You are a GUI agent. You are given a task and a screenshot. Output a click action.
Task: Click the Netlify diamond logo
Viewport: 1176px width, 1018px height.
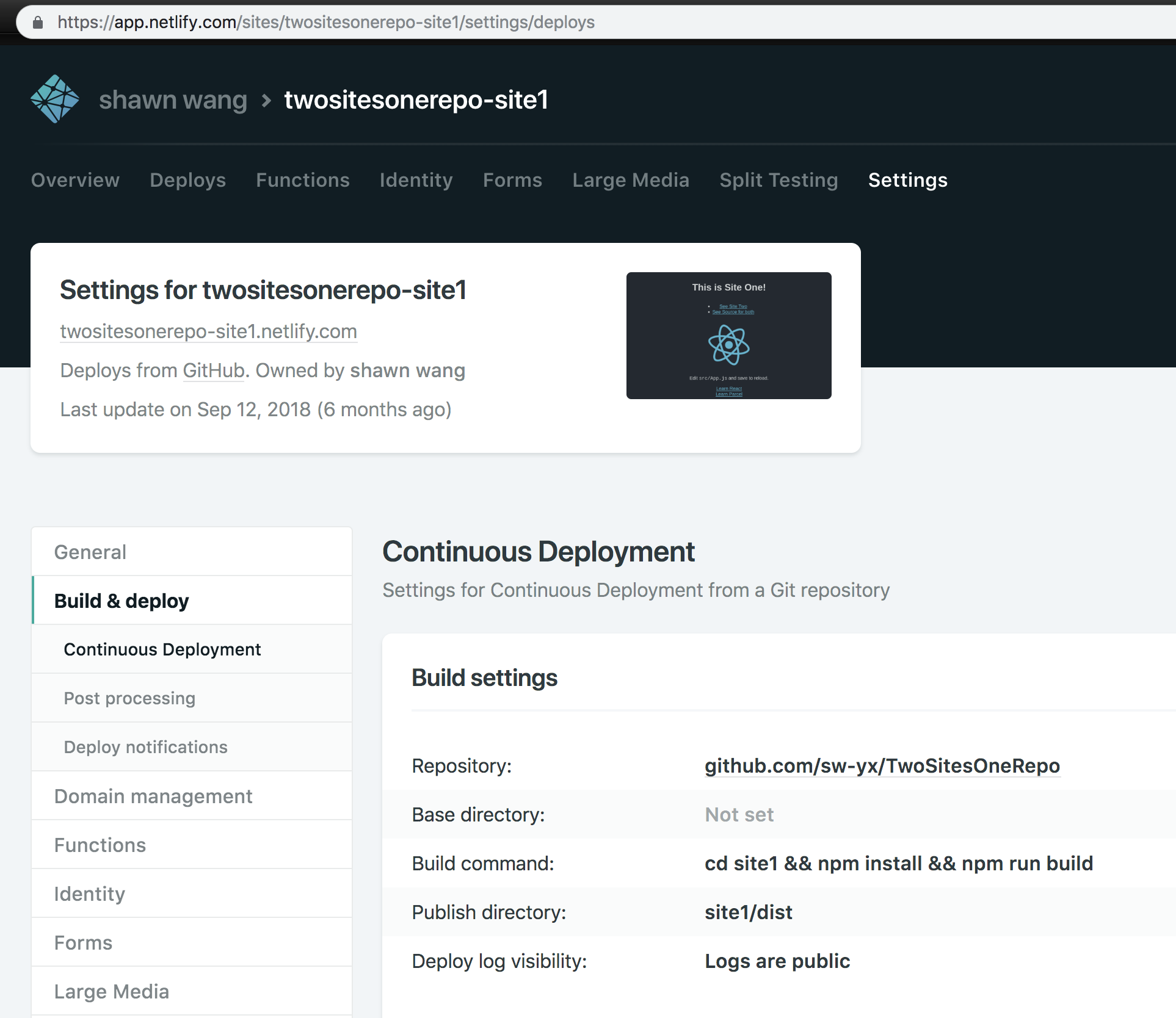[x=55, y=99]
